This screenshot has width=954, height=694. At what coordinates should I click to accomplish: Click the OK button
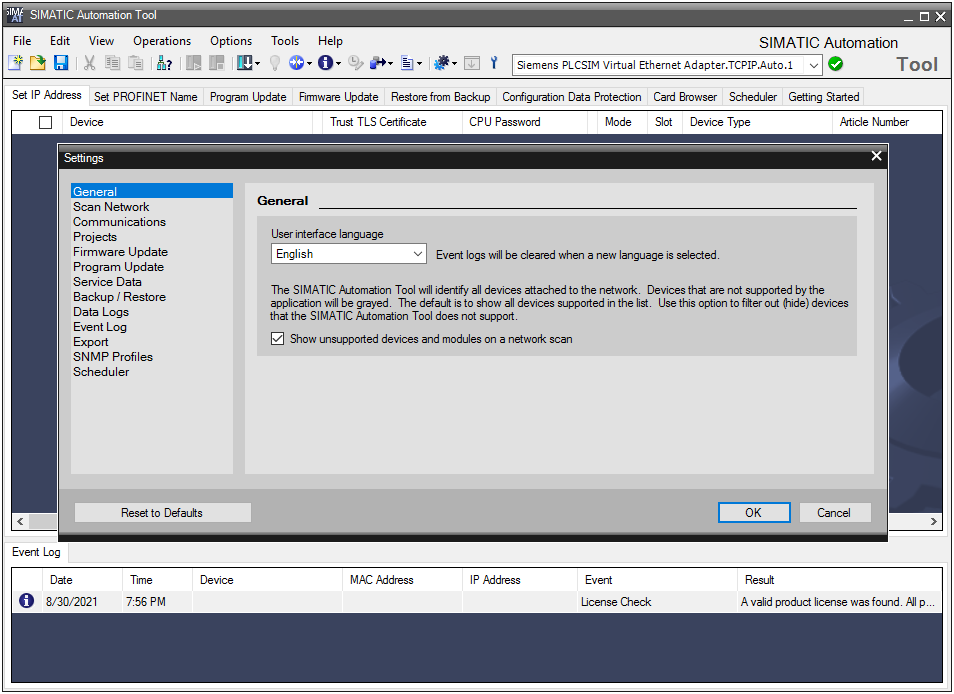[754, 512]
